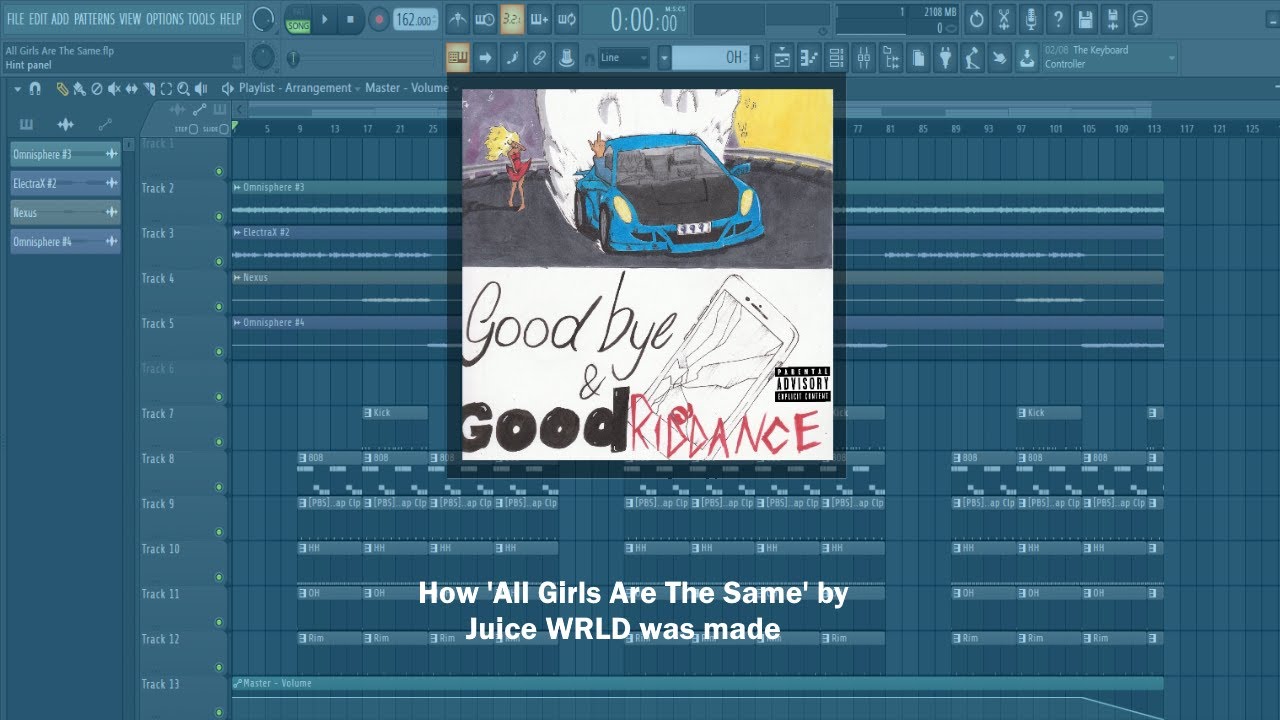Open the plugin picker plug icon

click(945, 58)
